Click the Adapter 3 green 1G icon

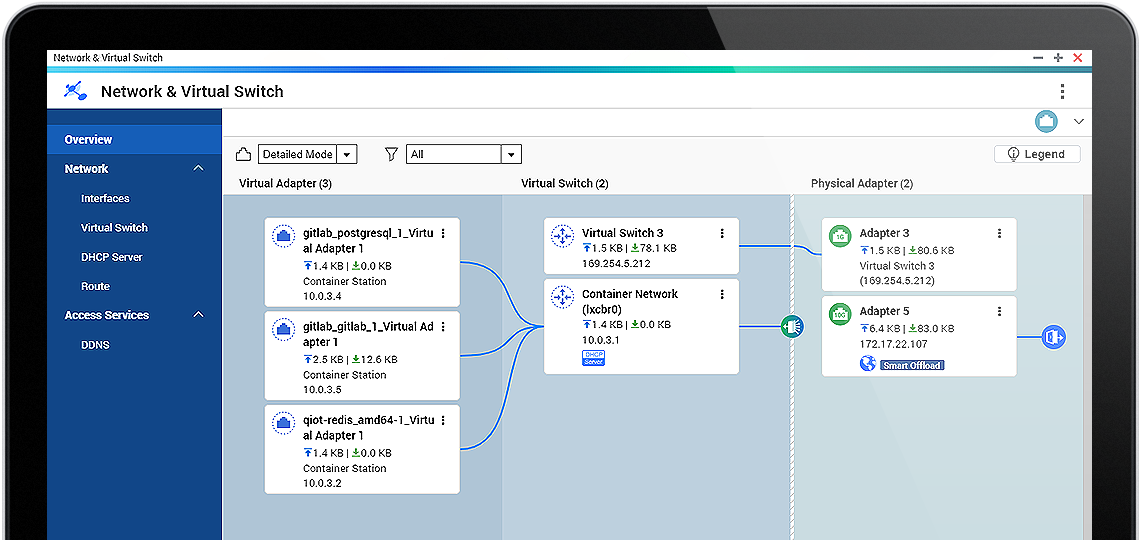(840, 237)
